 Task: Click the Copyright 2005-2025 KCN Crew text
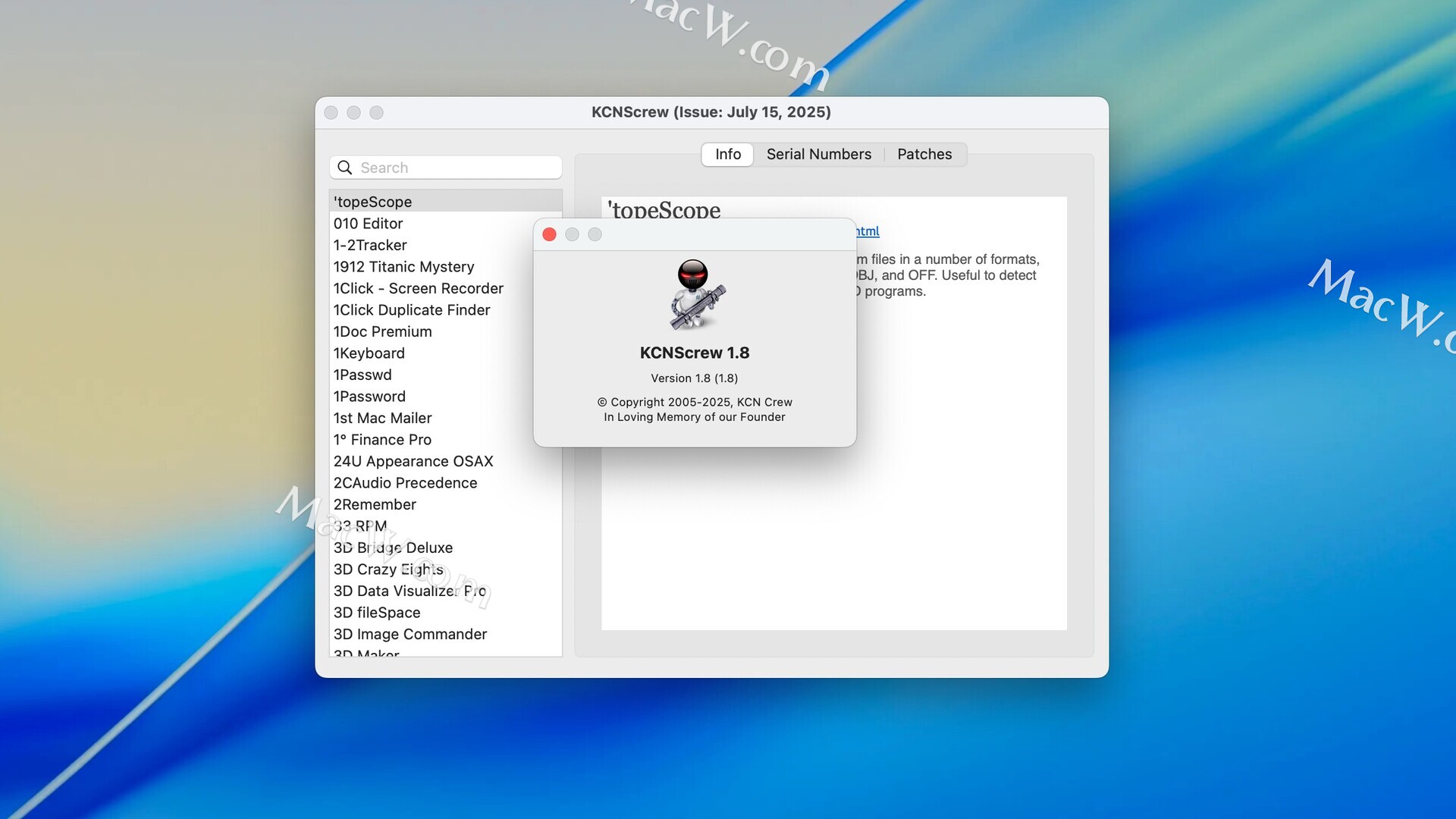pyautogui.click(x=695, y=402)
